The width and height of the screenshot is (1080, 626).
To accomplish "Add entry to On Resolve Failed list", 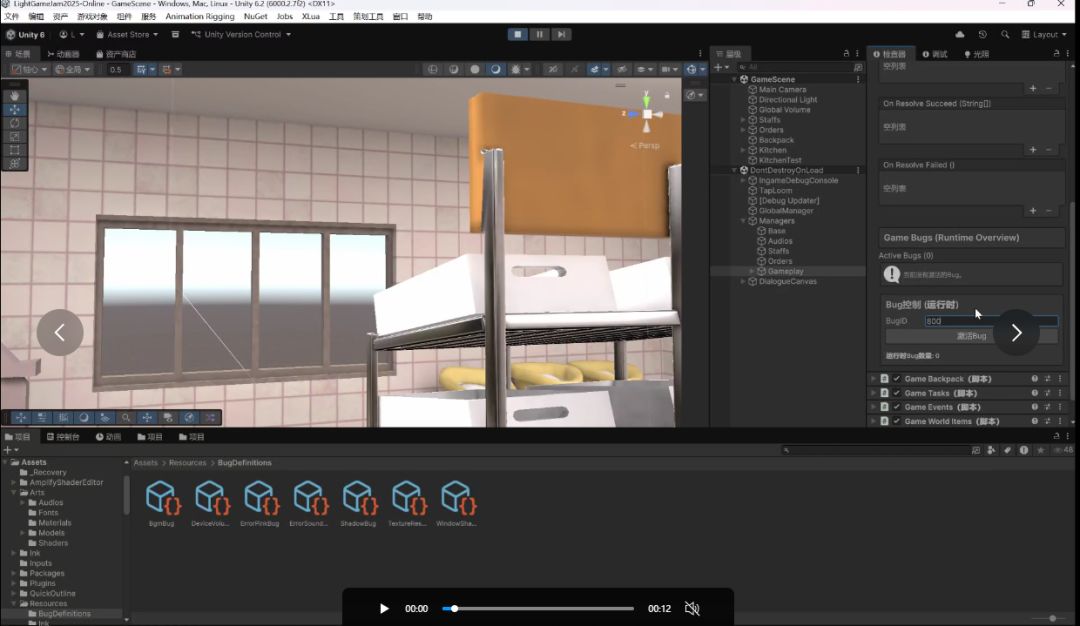I will tap(1032, 211).
